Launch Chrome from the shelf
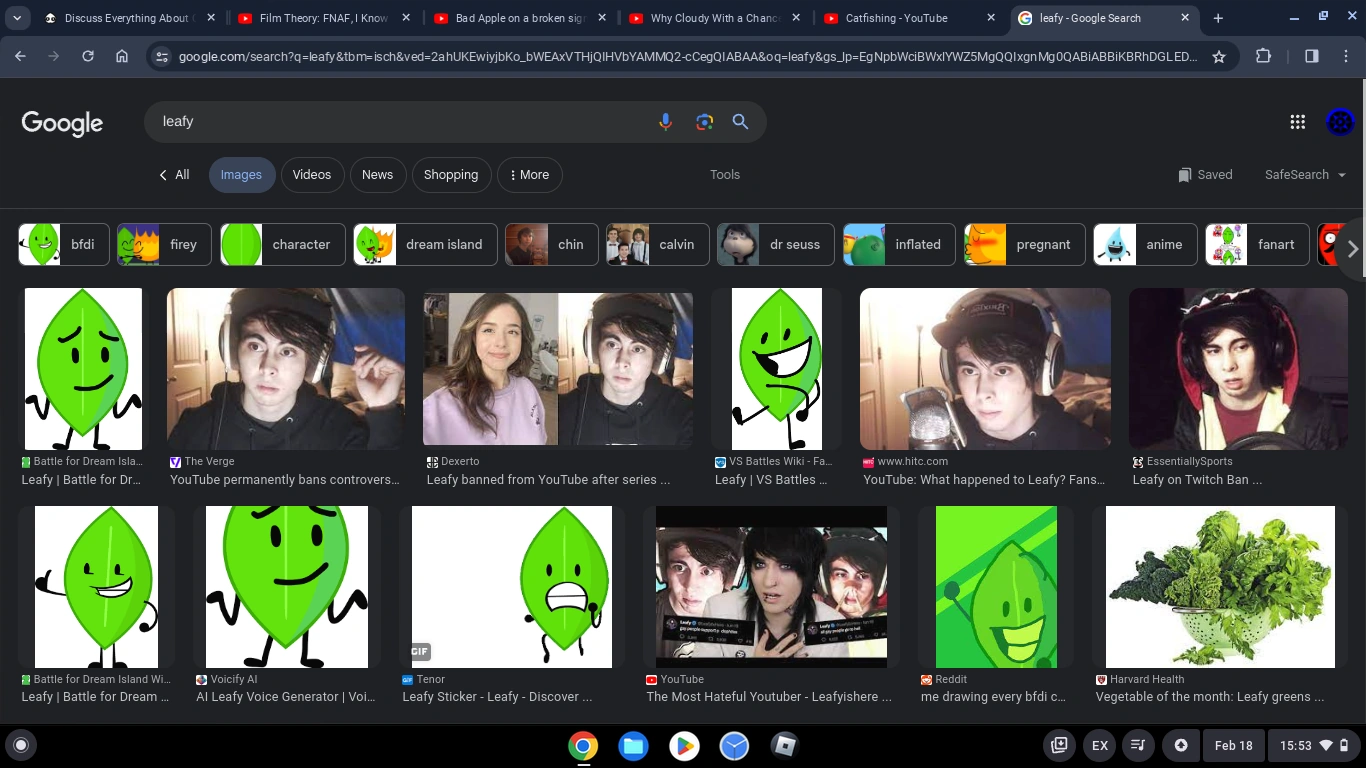 [x=583, y=745]
